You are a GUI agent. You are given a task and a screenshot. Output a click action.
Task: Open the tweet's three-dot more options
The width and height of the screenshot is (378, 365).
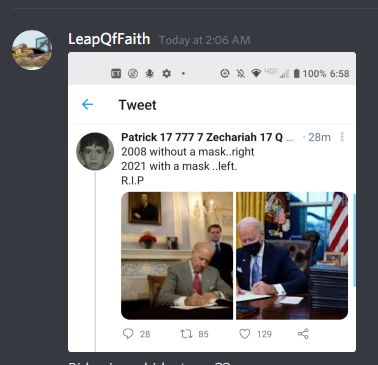click(342, 137)
